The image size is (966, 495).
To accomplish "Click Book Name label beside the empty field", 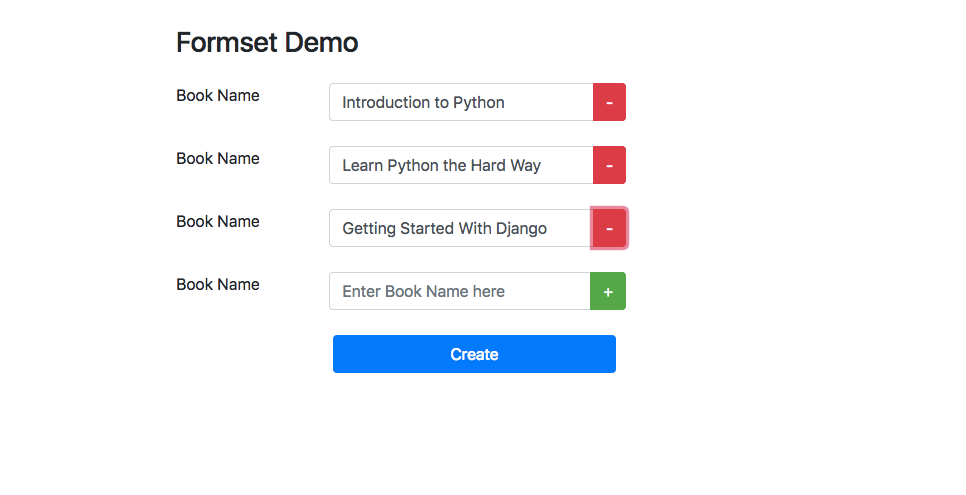I will point(218,284).
